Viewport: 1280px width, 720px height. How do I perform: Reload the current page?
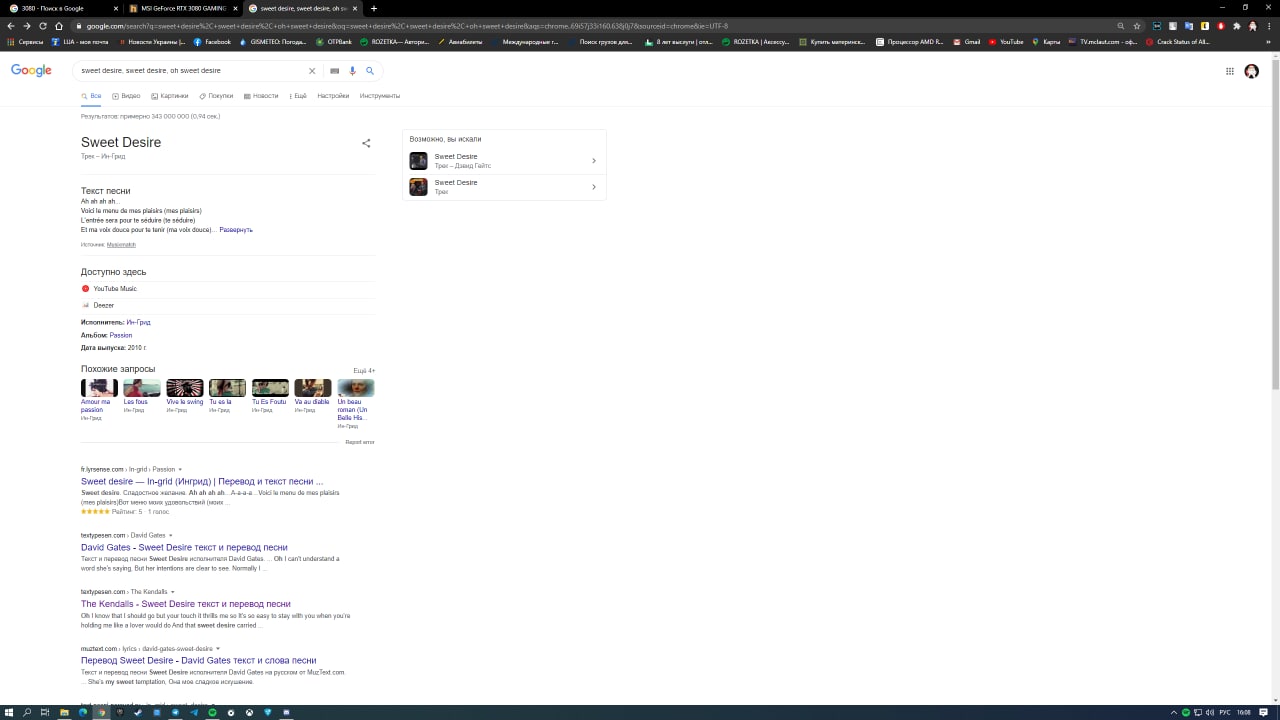43,26
